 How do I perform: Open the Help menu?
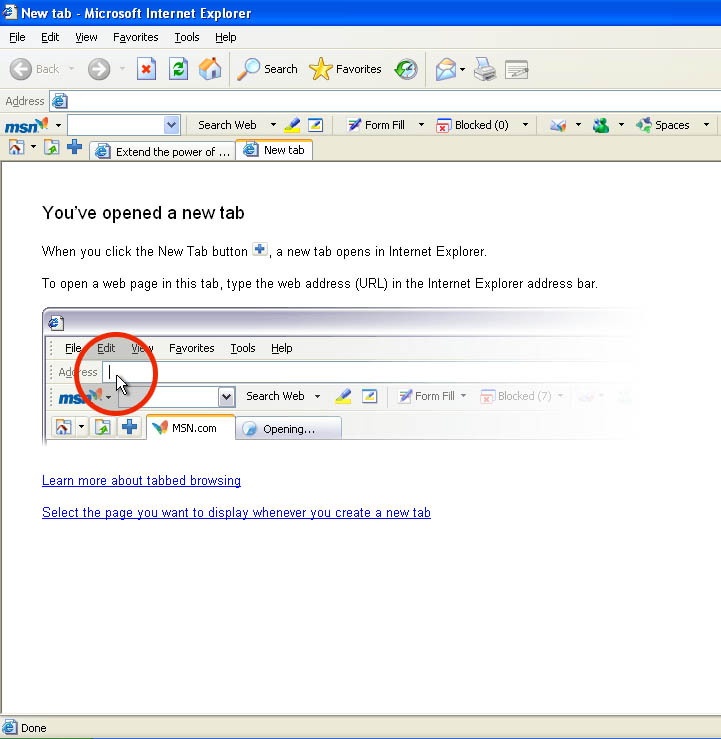tap(226, 37)
